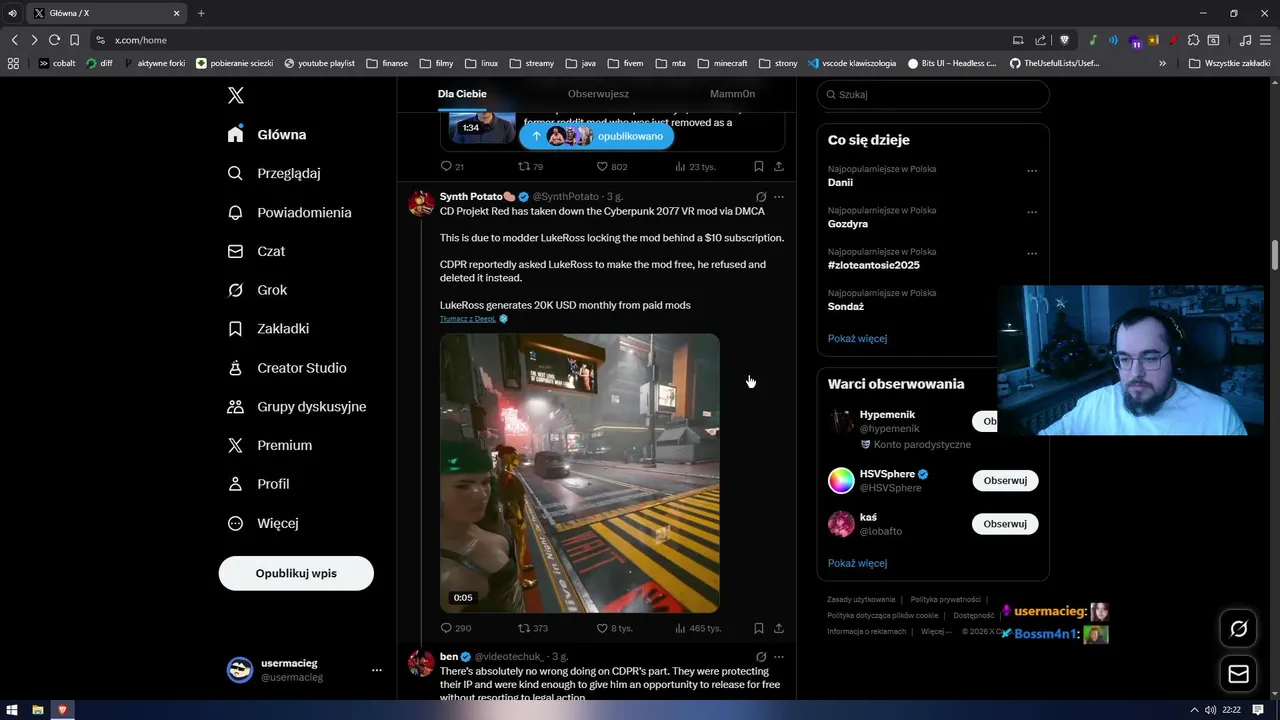This screenshot has height=720, width=1280.
Task: Open Grok from sidebar
Action: [257, 290]
